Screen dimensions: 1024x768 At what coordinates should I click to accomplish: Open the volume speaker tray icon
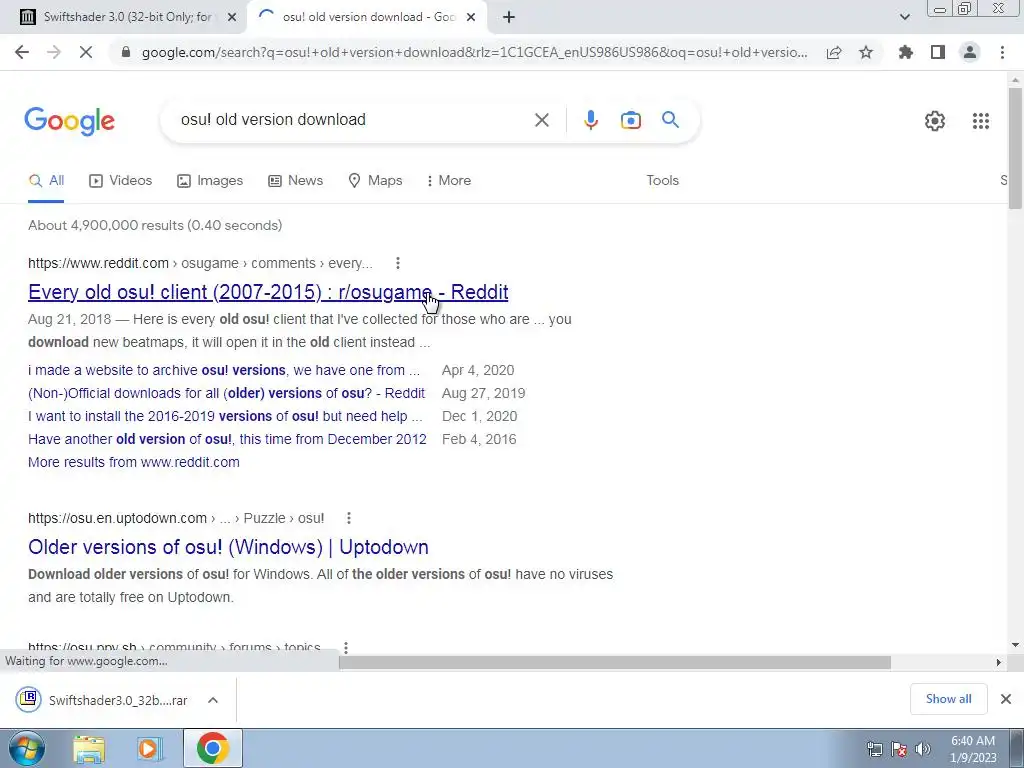coord(923,749)
